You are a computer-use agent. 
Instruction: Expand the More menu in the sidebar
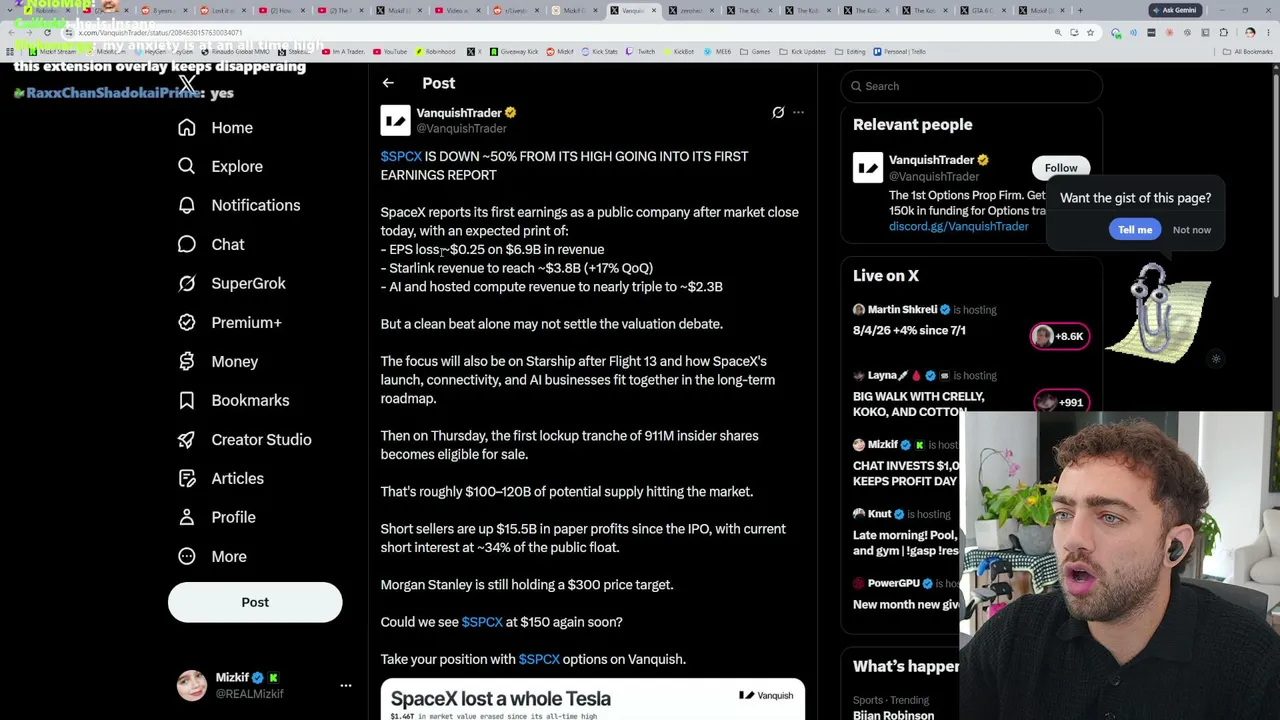[x=212, y=556]
